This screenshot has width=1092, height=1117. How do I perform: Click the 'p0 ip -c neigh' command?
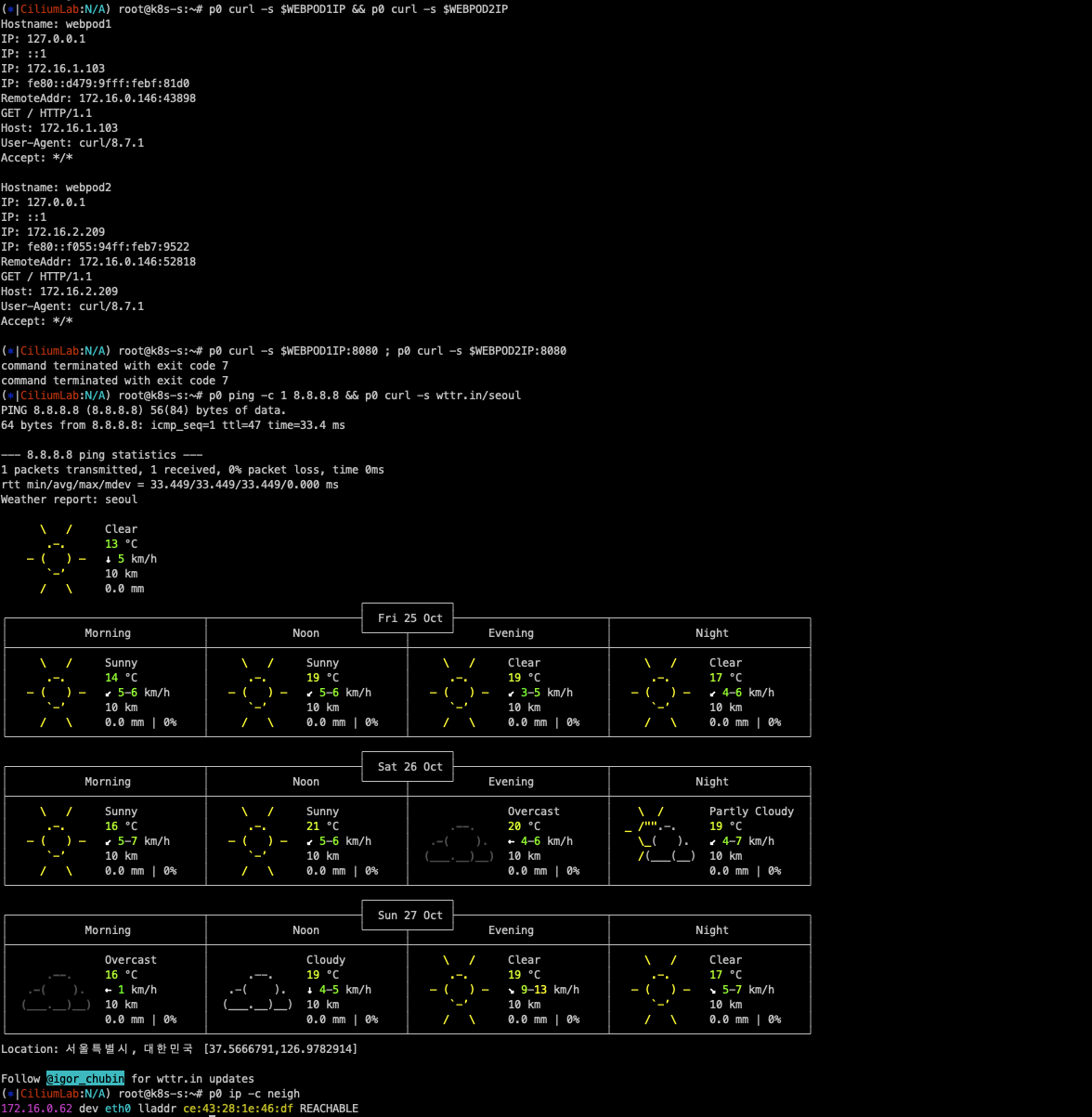(x=254, y=1094)
